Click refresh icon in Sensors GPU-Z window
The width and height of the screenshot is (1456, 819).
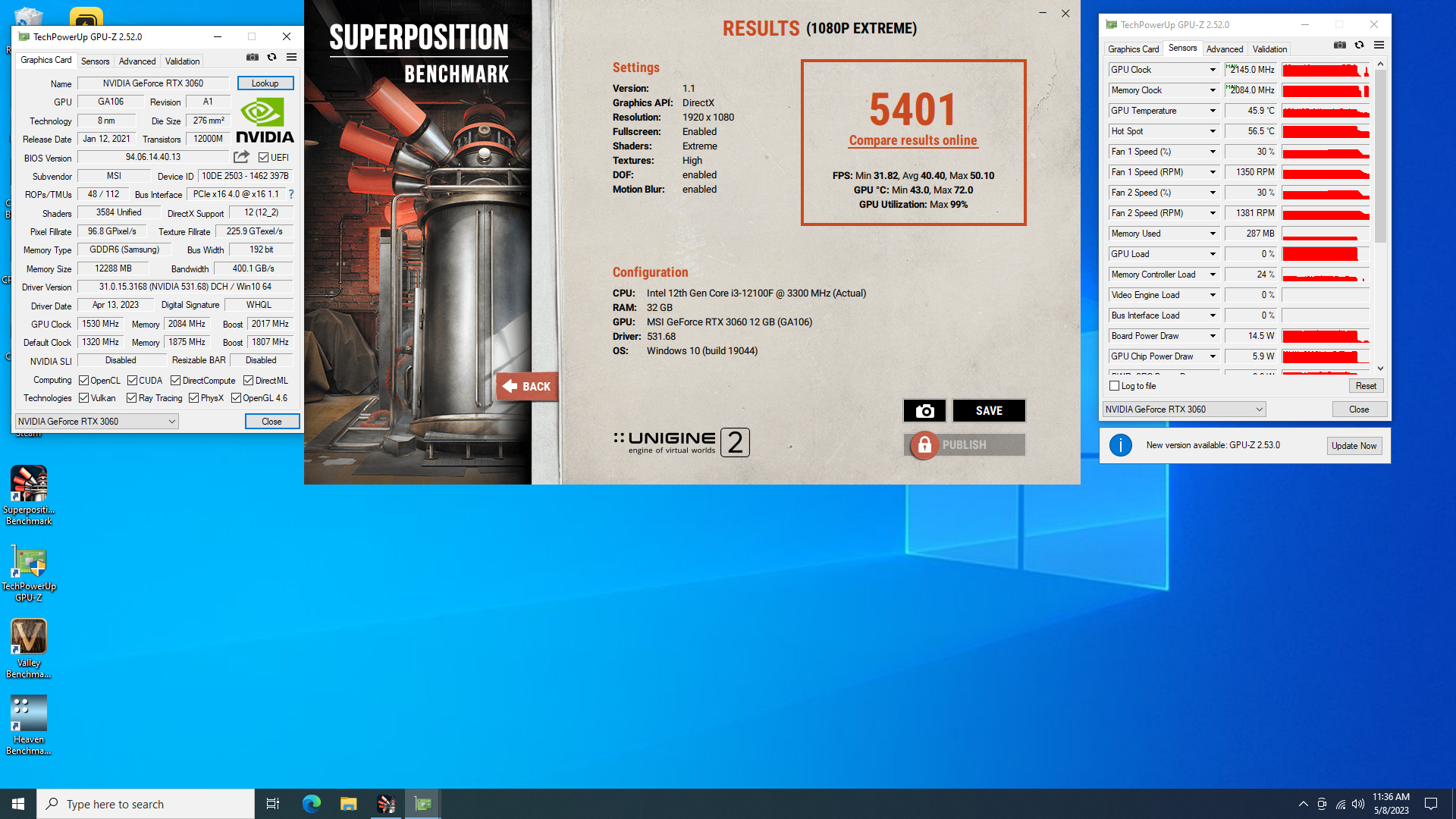coord(1359,45)
